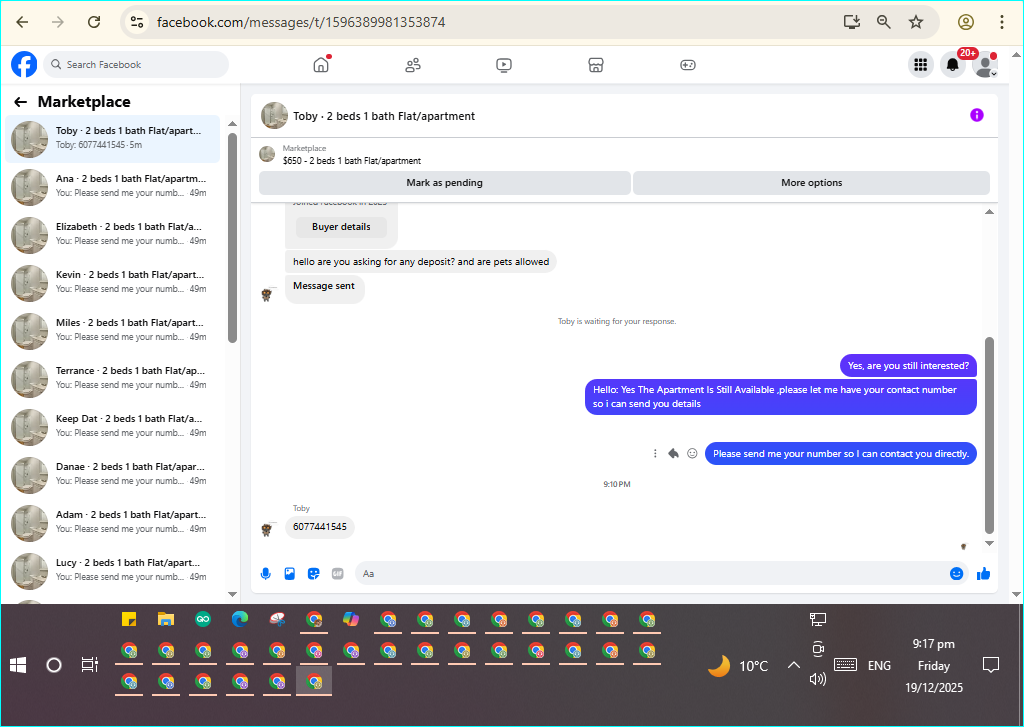The height and width of the screenshot is (727, 1024).
Task: Click the More options button
Action: pos(811,183)
